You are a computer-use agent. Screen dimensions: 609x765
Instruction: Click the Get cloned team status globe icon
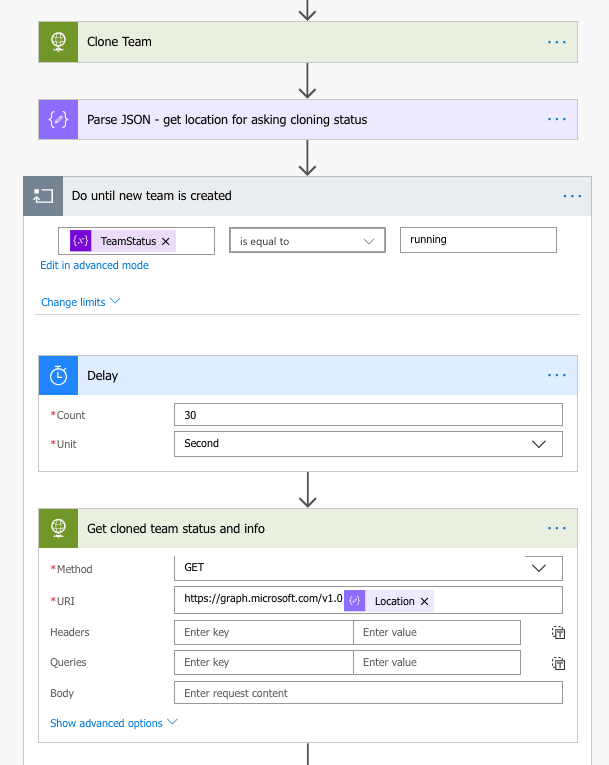tap(58, 528)
